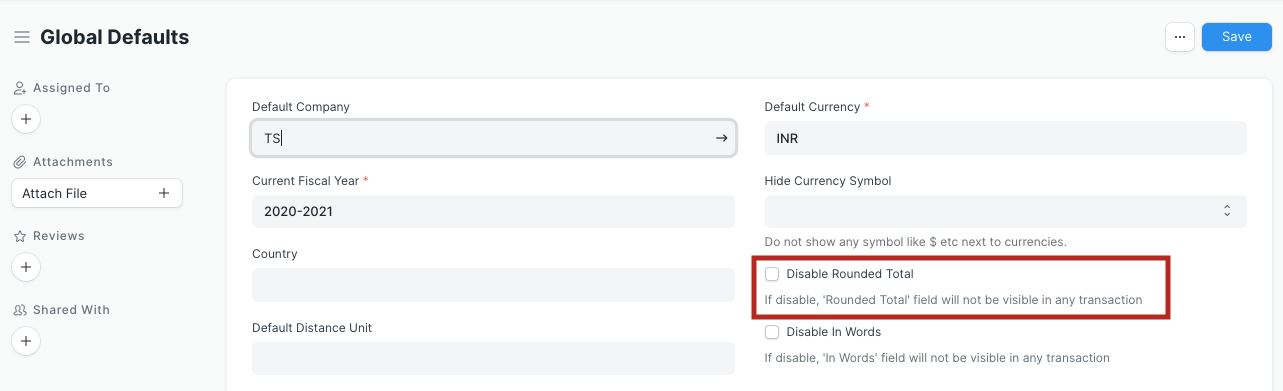Viewport: 1283px width, 391px height.
Task: Follow the arrow link in Default Company field
Action: pos(721,138)
